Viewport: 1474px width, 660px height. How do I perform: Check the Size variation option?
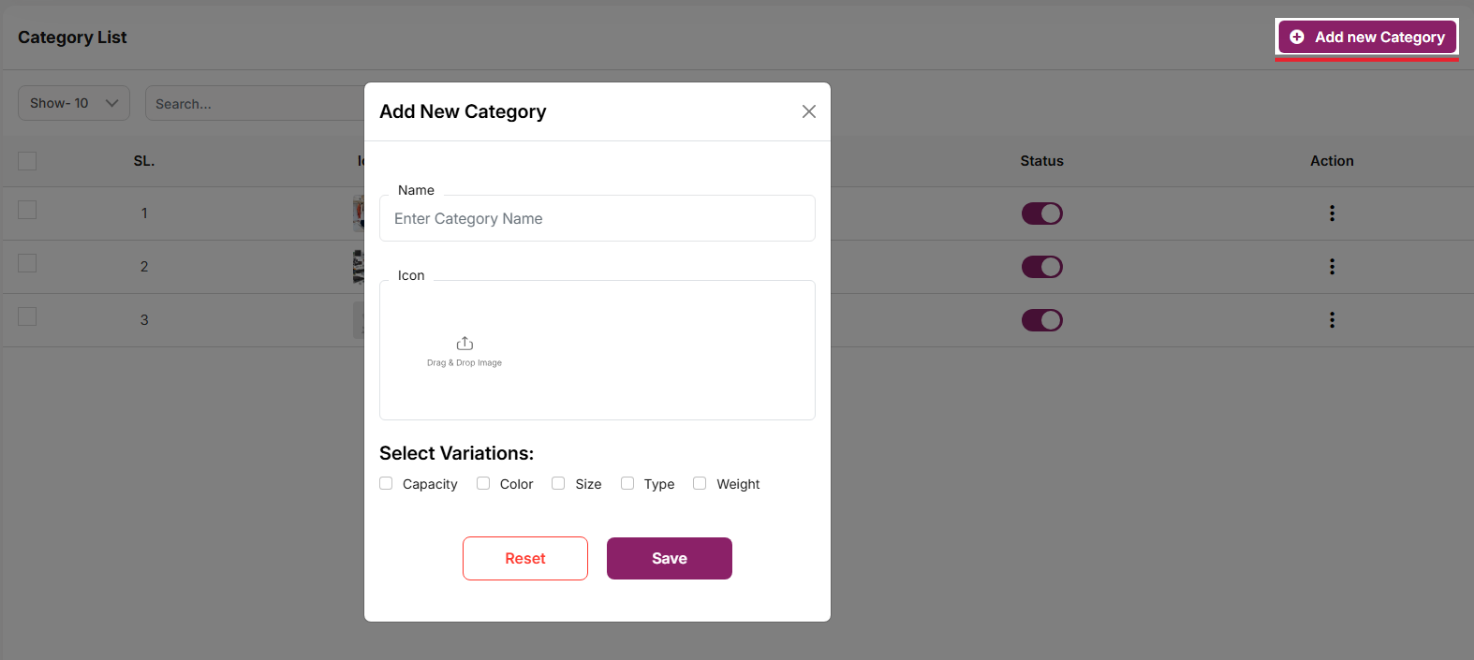pyautogui.click(x=558, y=484)
